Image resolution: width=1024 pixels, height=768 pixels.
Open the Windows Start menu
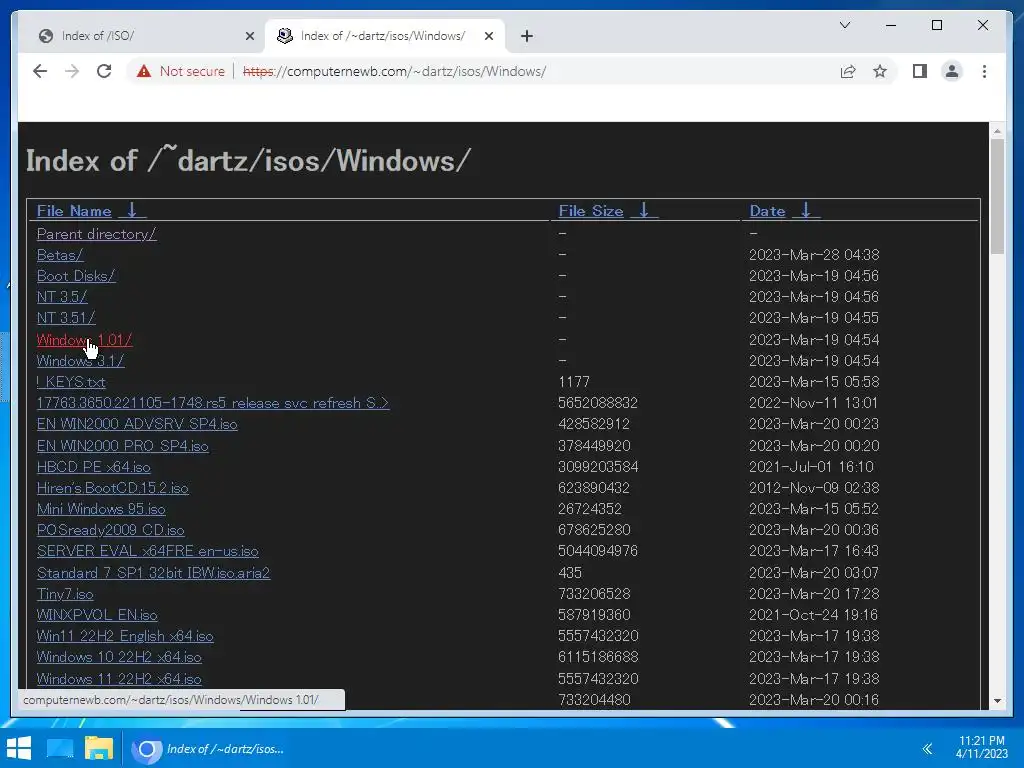[18, 748]
